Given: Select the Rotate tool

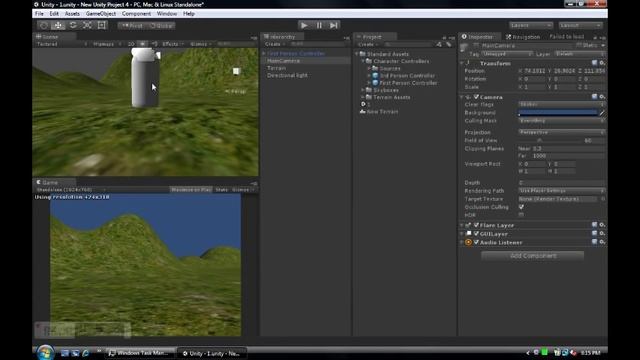Looking at the screenshot, I should click(73, 25).
